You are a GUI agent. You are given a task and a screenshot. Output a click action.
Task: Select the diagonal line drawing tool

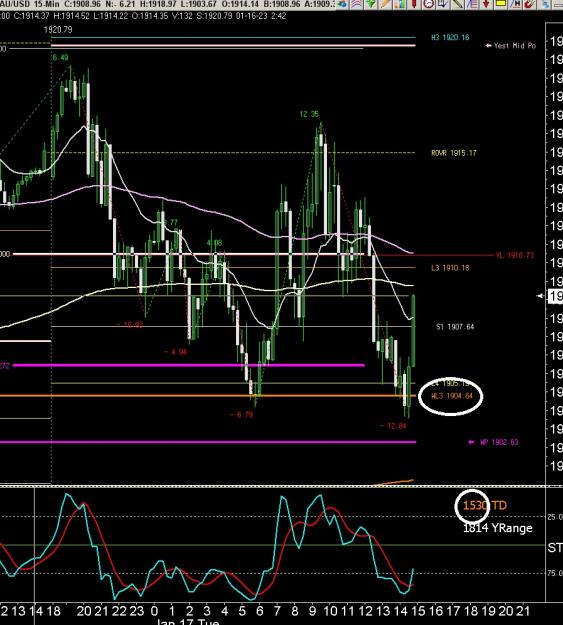457,4
